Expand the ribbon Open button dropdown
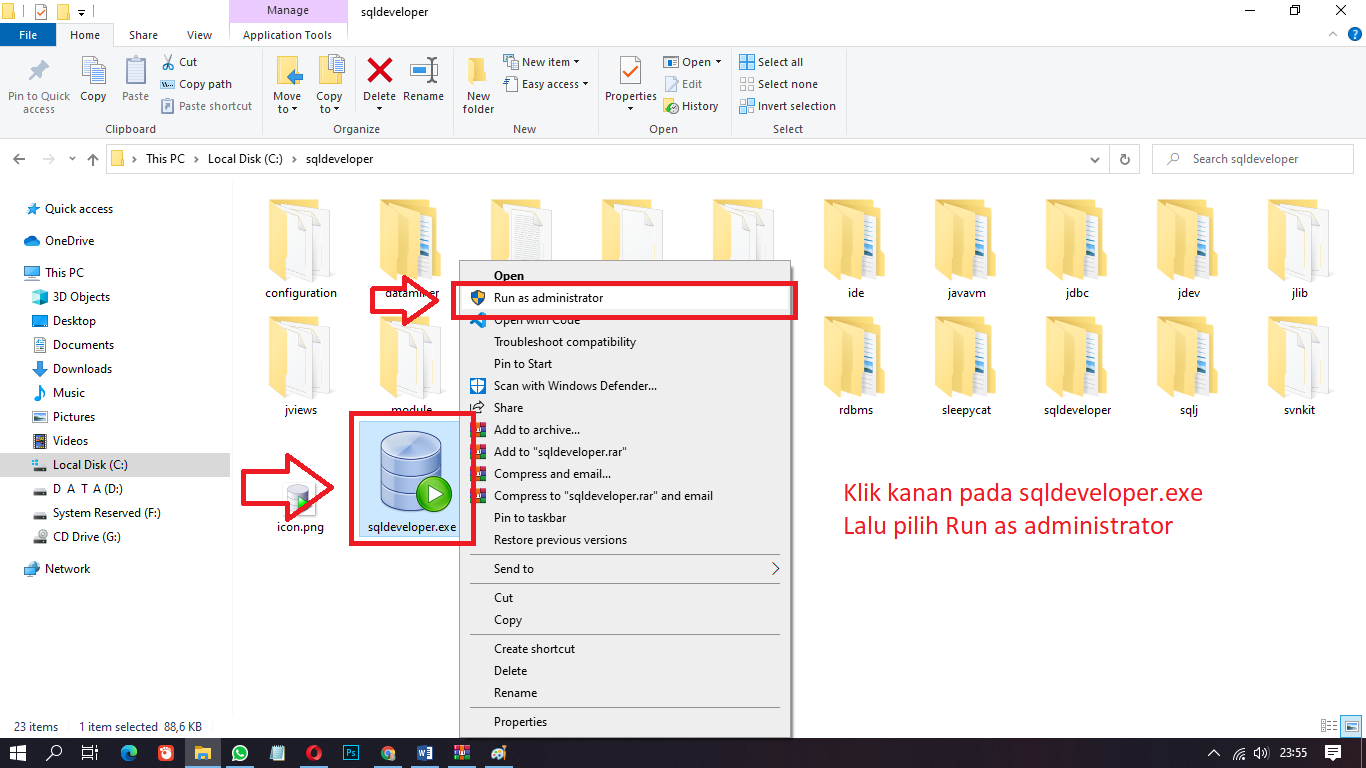The width and height of the screenshot is (1366, 768). [692, 62]
